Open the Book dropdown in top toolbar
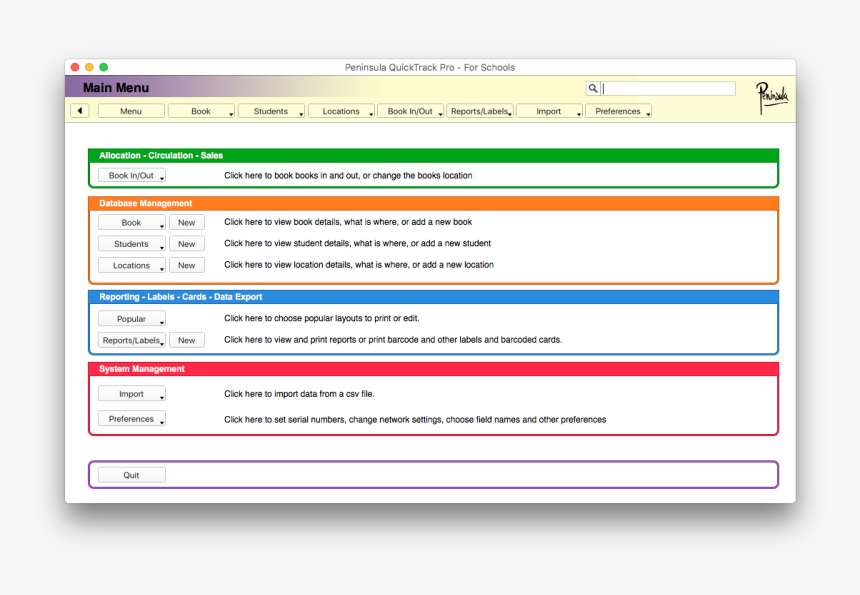 (x=201, y=111)
